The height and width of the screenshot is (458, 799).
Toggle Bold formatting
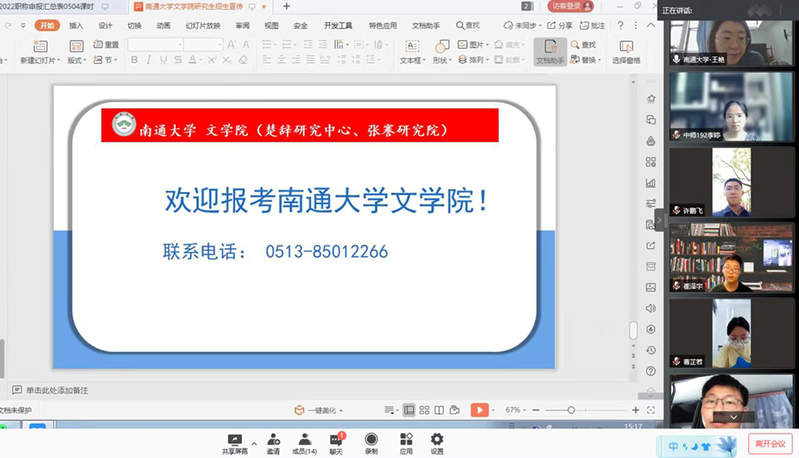point(134,60)
